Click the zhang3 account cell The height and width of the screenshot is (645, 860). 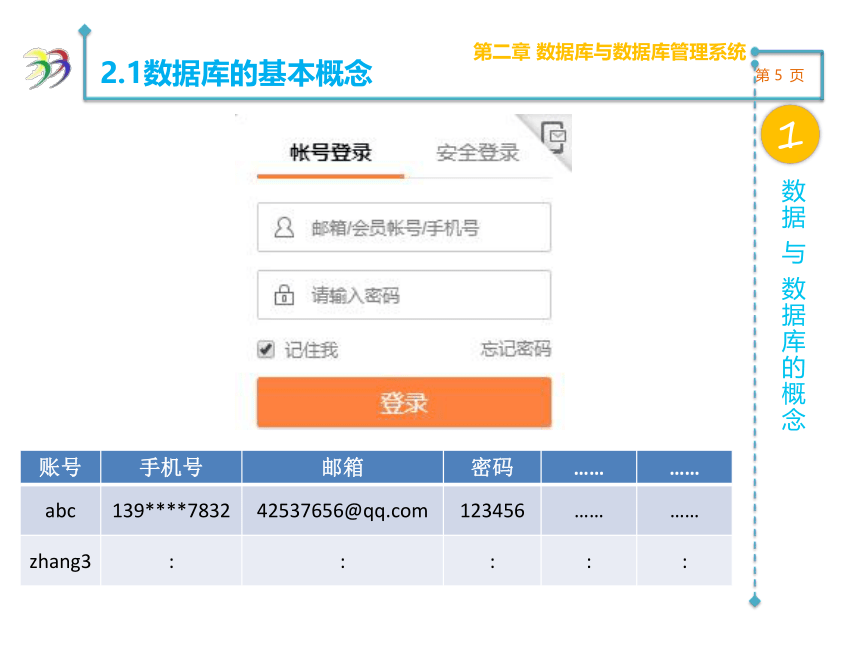tap(60, 561)
